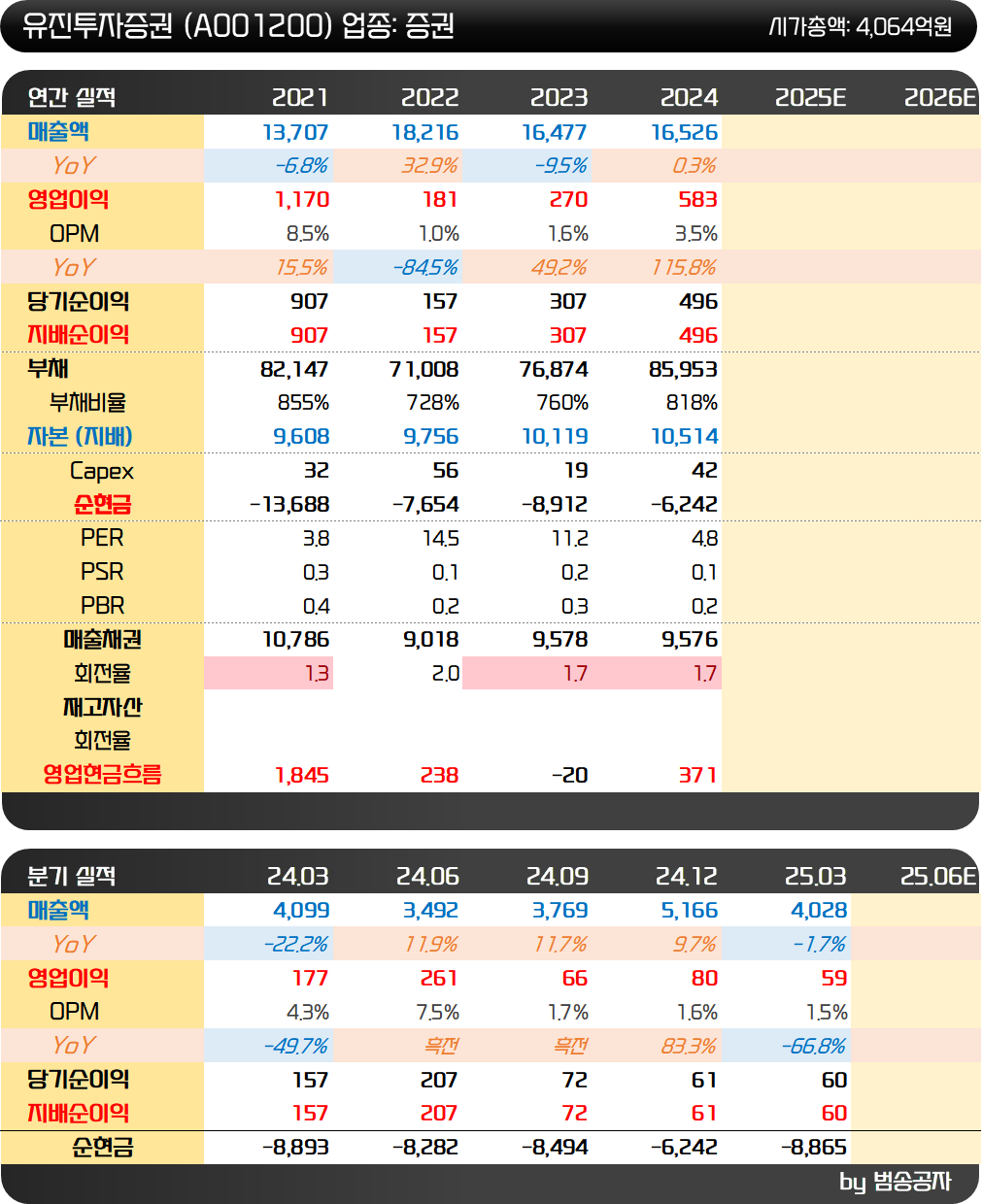Click the 2021 영업이익 value 1,170

(302, 199)
